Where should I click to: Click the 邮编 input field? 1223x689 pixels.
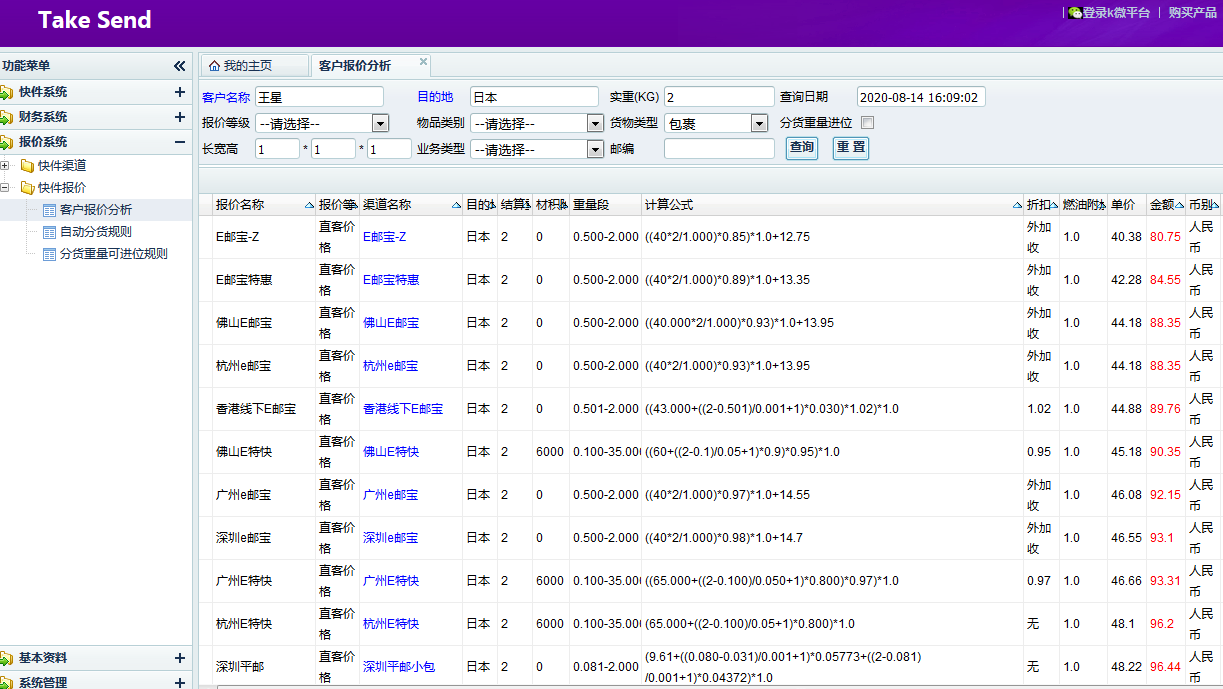719,149
